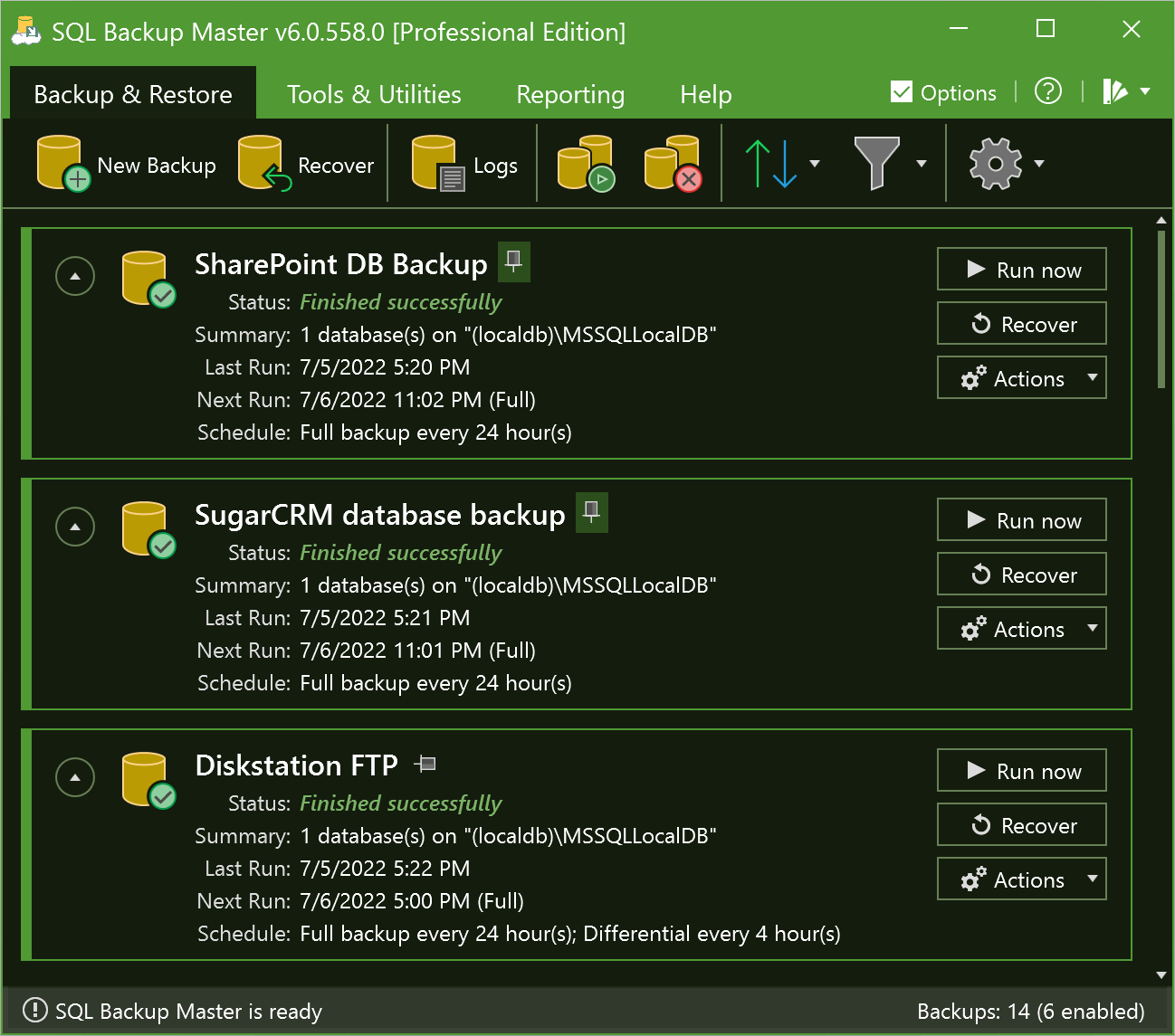The image size is (1175, 1036).
Task: Click the Diskstation FTP pin icon
Action: pos(425,765)
